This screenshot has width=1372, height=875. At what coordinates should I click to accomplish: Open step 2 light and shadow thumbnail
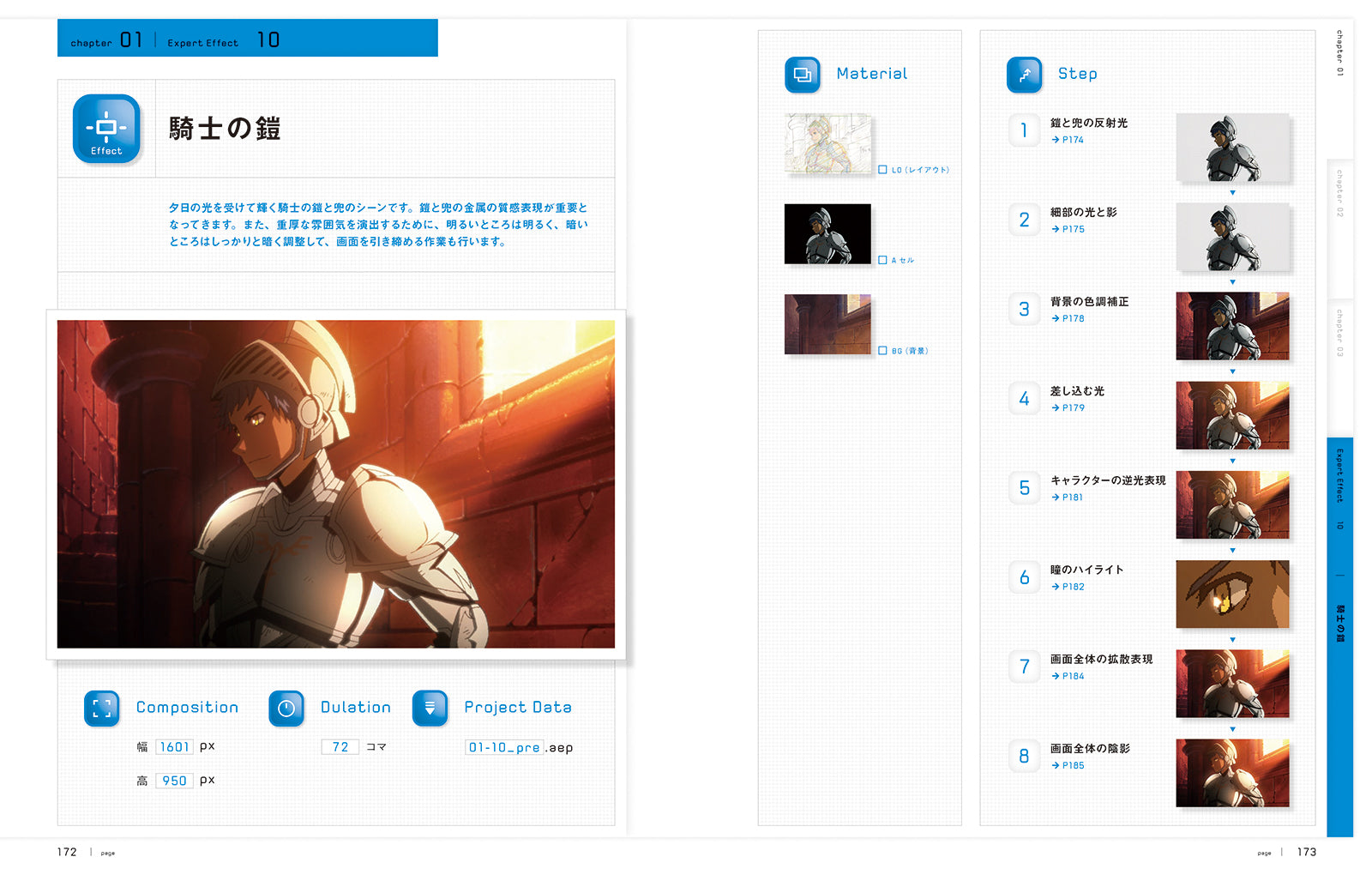coord(1232,237)
